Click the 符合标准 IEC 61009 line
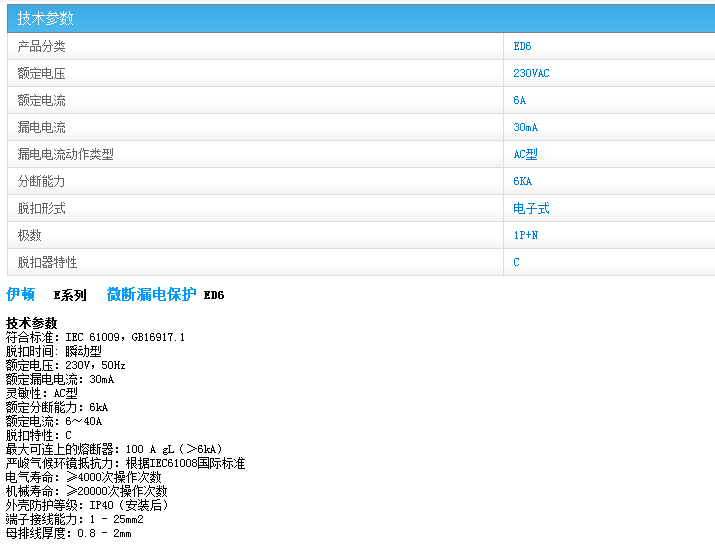 (x=95, y=337)
